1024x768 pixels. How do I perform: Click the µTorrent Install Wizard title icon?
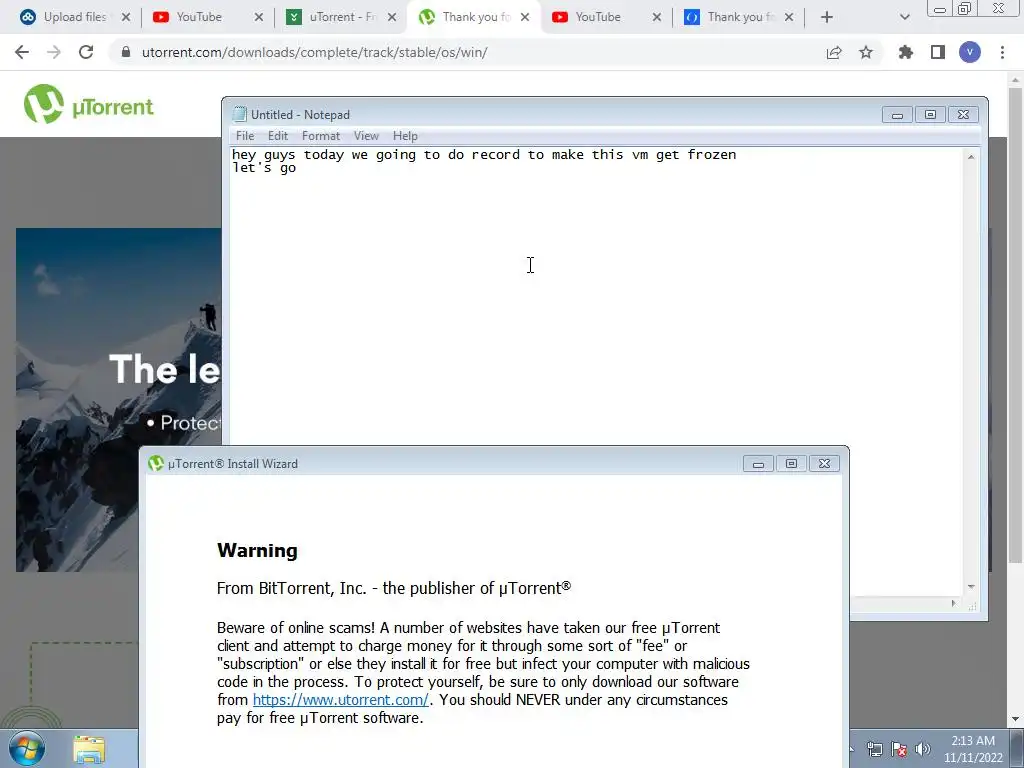[x=155, y=464]
